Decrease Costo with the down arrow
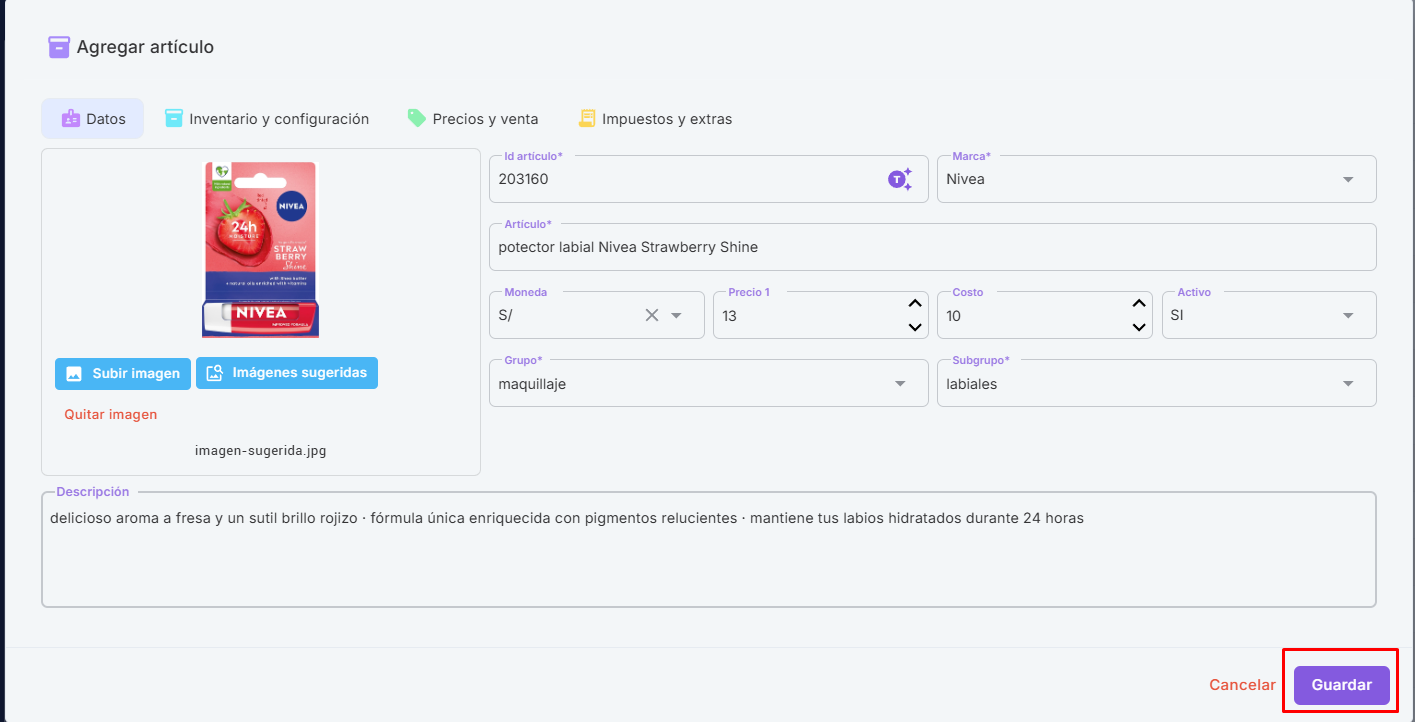This screenshot has width=1415, height=722. 1138,327
